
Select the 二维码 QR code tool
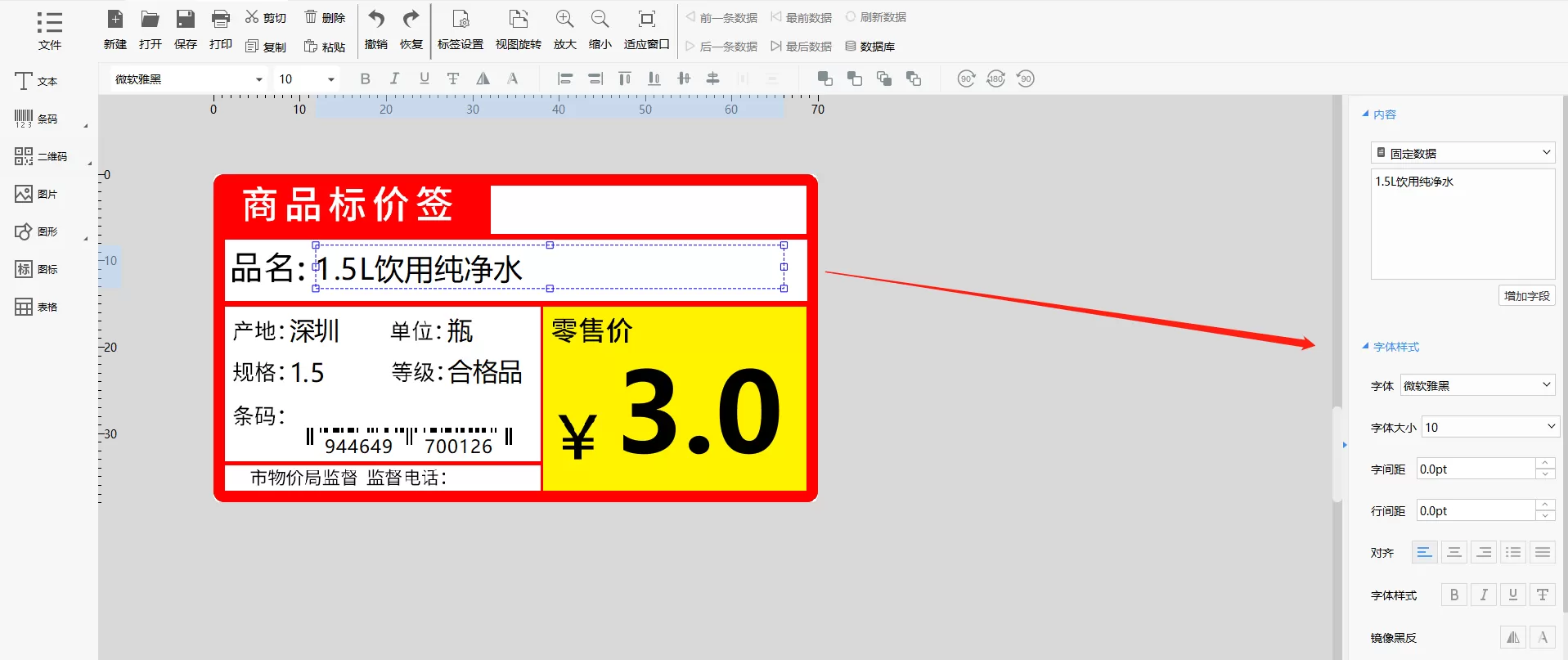pos(41,156)
